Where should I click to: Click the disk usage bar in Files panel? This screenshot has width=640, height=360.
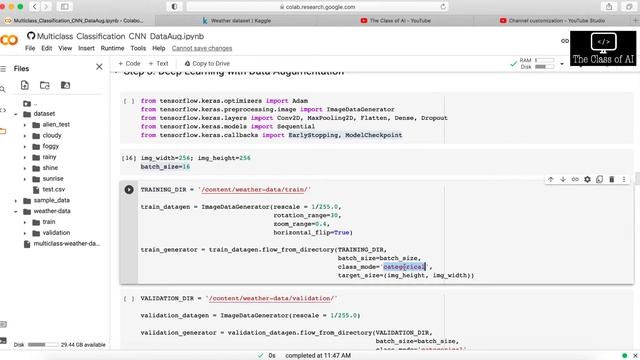(43, 345)
